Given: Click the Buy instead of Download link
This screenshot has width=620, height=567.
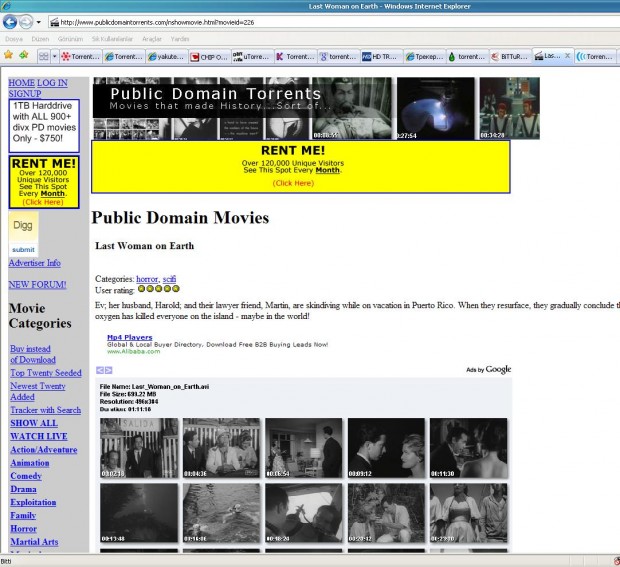Looking at the screenshot, I should tap(33, 354).
